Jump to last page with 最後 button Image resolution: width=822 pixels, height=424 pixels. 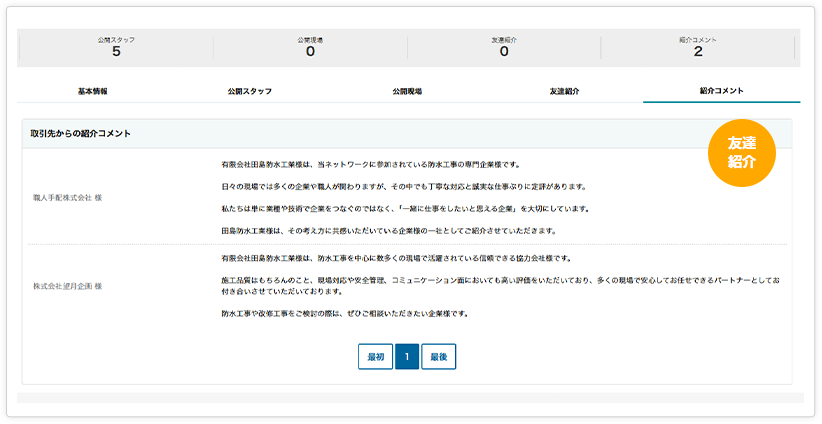pos(438,357)
